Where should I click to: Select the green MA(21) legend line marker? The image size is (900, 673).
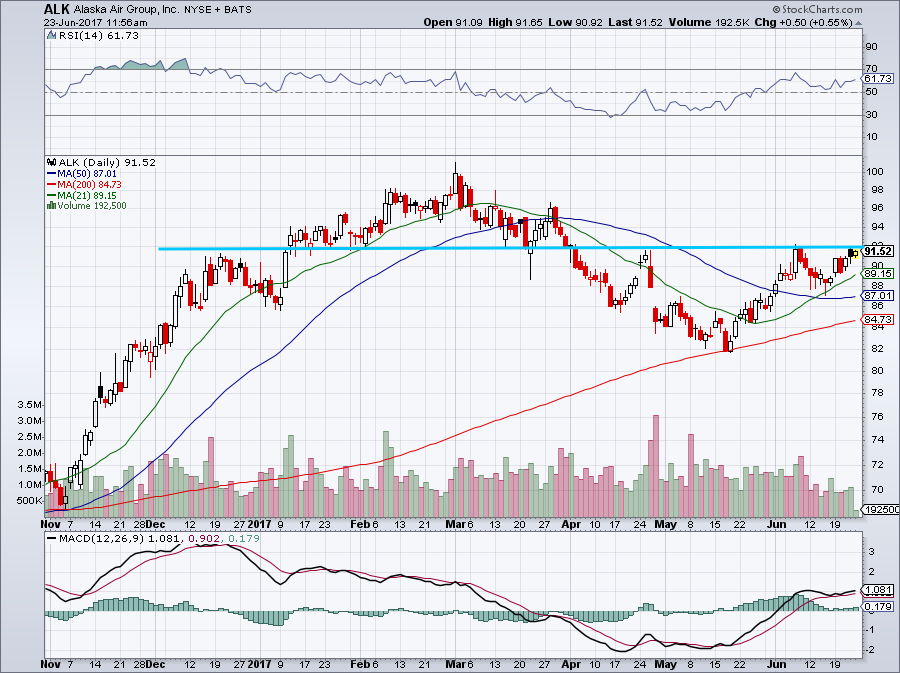click(51, 196)
